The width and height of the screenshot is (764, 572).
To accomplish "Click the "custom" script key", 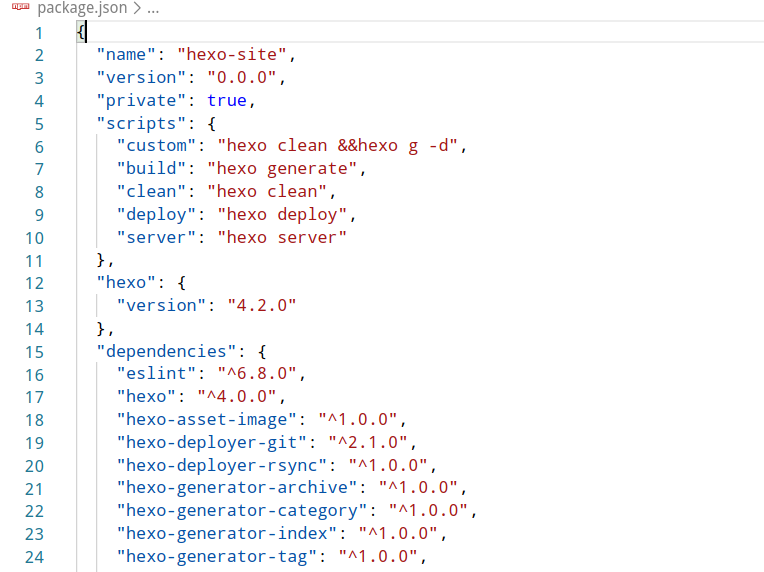I will pyautogui.click(x=156, y=146).
